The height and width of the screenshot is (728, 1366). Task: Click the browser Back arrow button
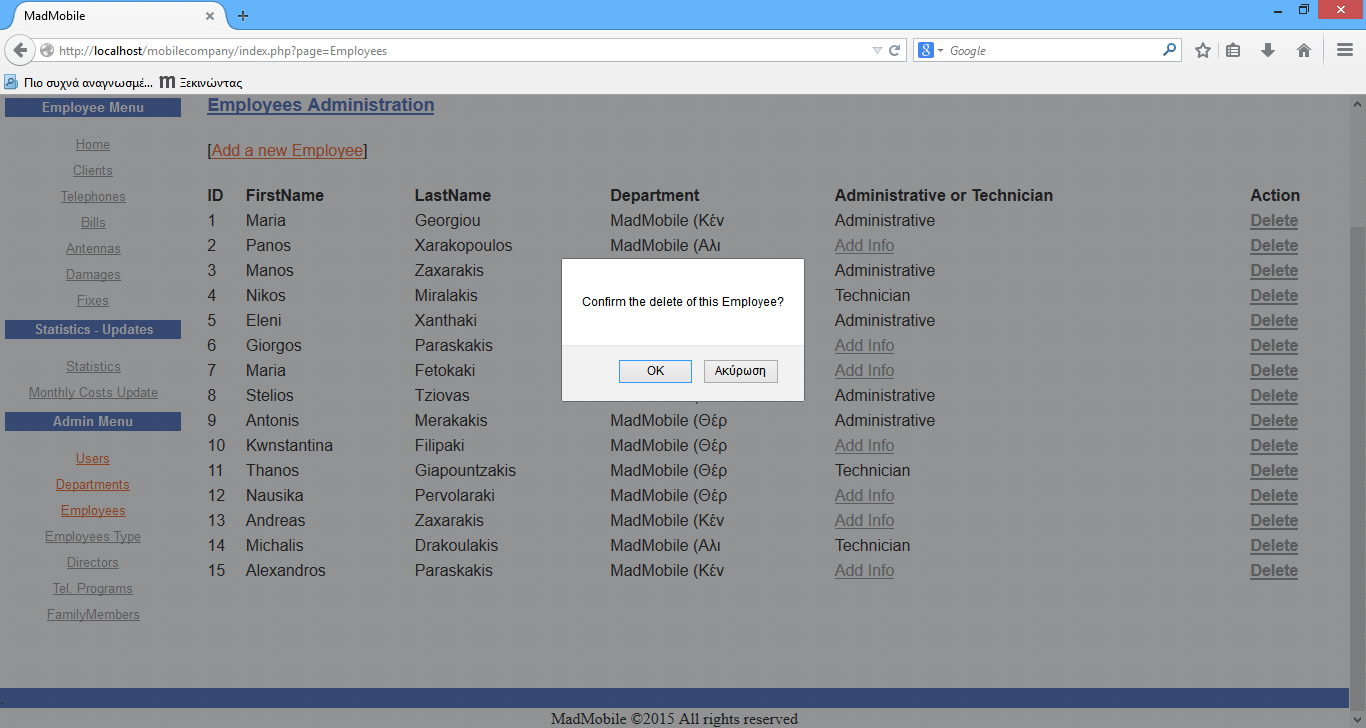tap(20, 50)
